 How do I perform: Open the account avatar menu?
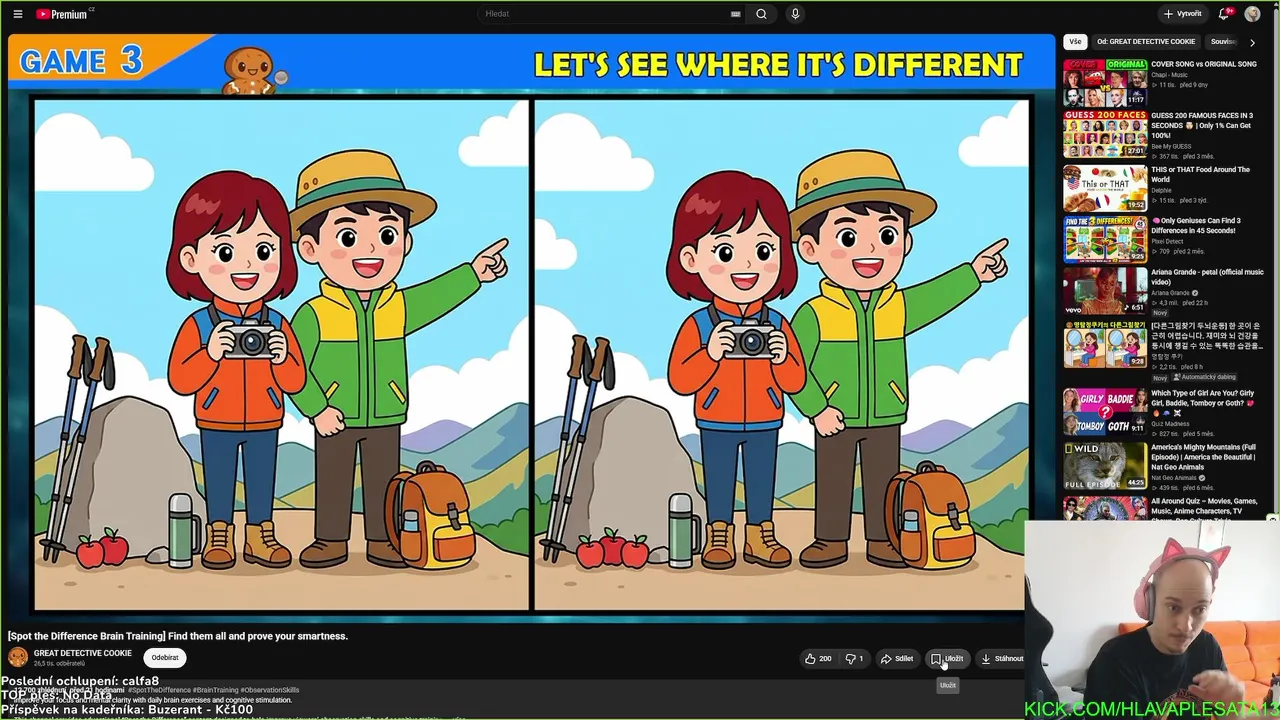coord(1252,14)
